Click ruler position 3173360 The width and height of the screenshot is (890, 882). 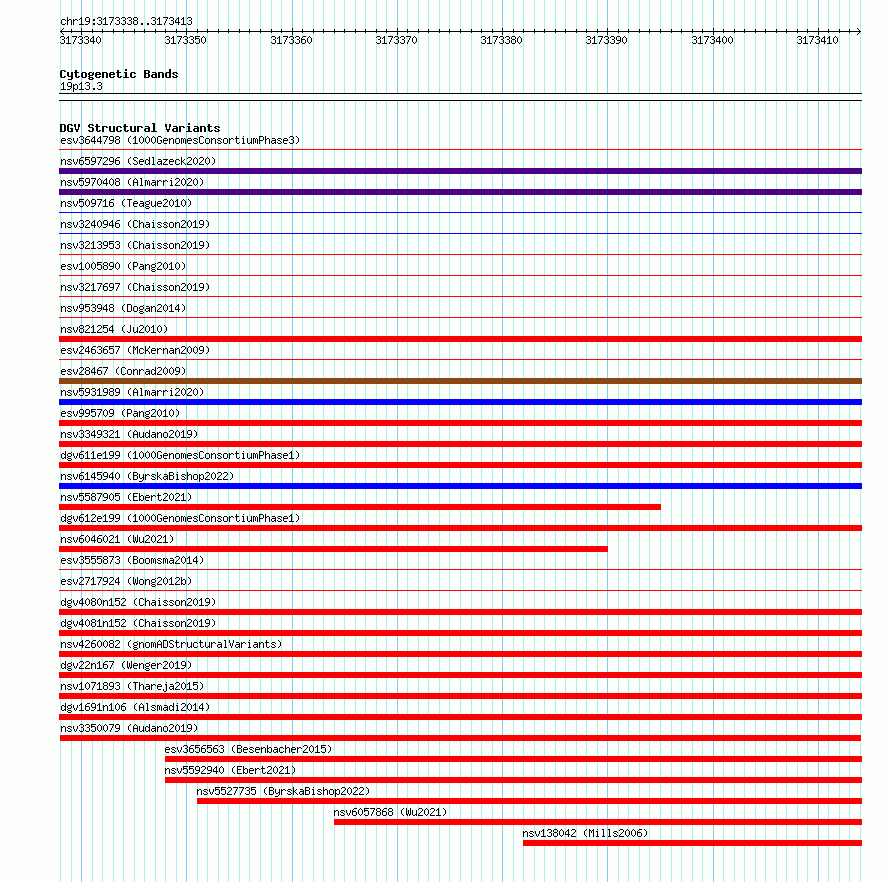coord(291,40)
